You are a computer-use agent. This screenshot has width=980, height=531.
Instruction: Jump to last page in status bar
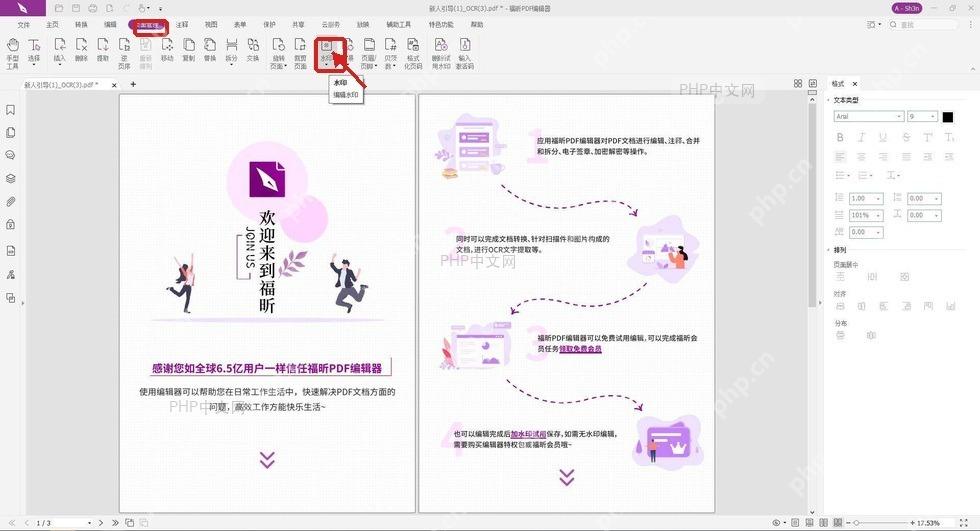[x=115, y=523]
